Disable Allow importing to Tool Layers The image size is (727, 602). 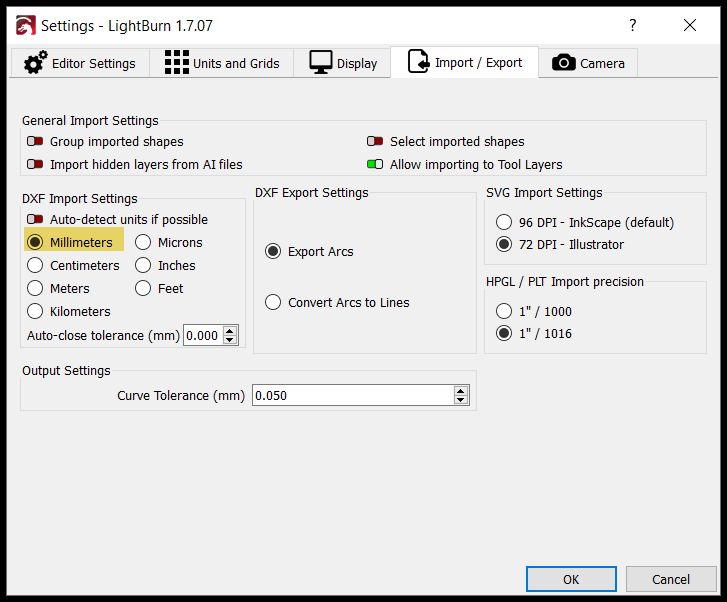(375, 164)
